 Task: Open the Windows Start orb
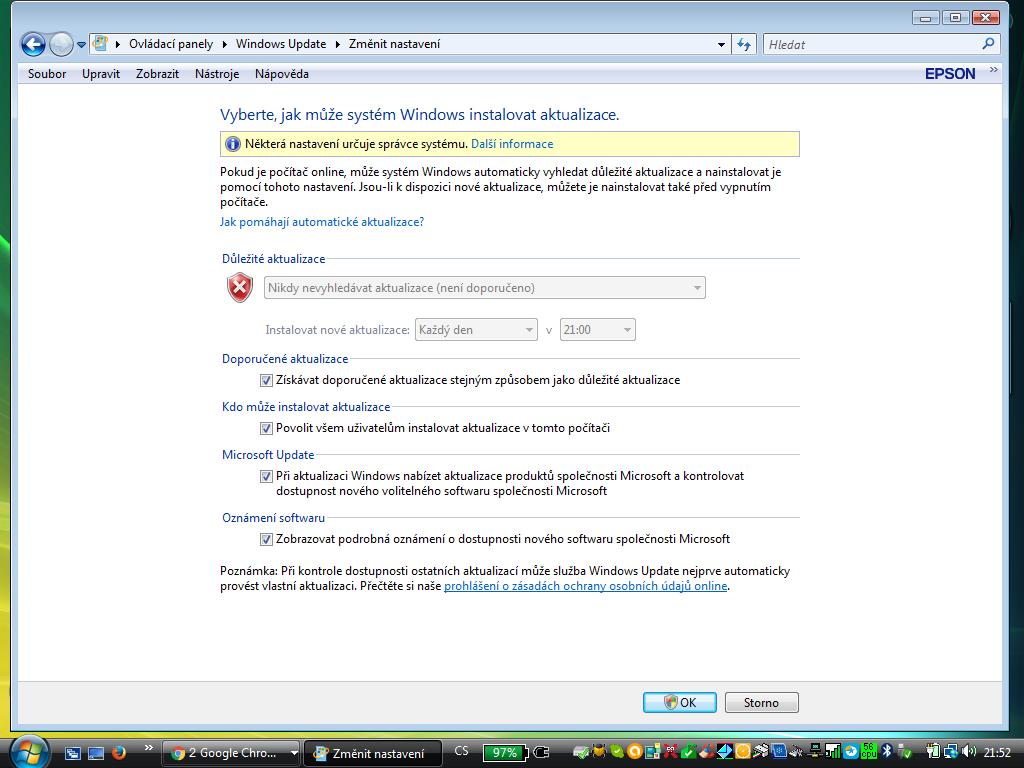[27, 751]
